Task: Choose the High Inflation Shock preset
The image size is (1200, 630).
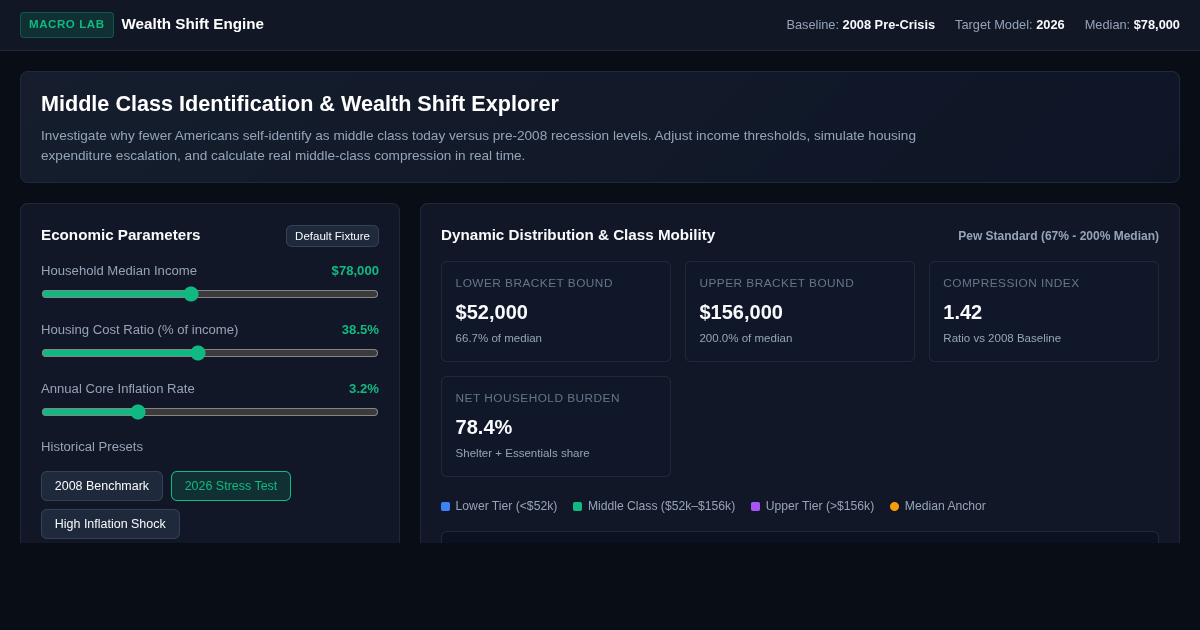Action: point(110,524)
